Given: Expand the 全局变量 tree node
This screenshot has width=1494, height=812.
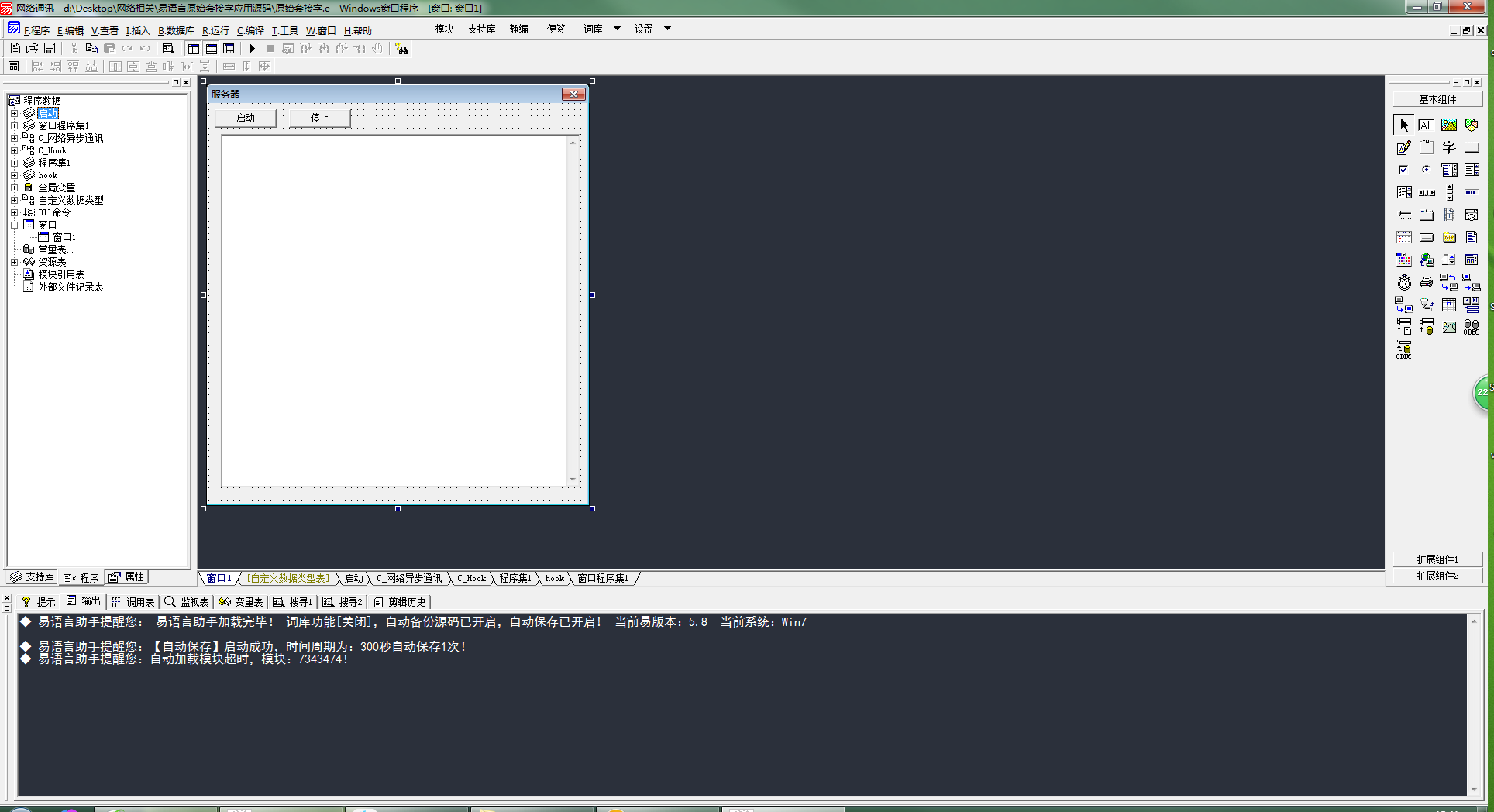Looking at the screenshot, I should (14, 188).
